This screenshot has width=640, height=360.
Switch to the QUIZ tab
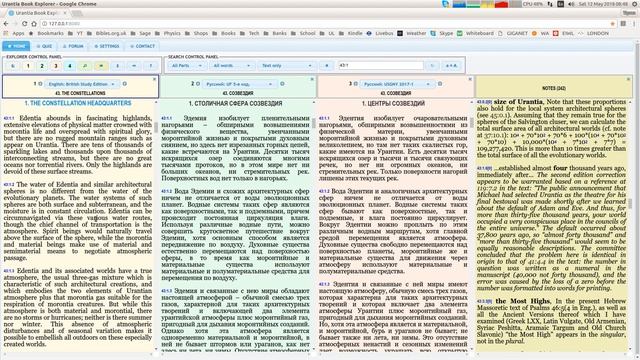point(44,46)
